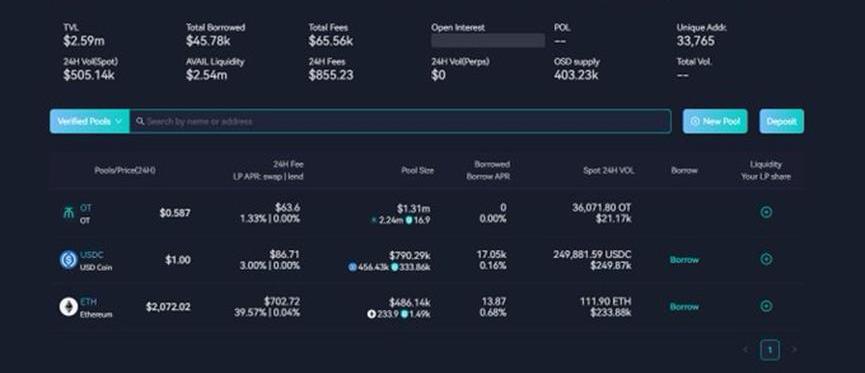Viewport: 865px width, 373px height.
Task: Borrow from the USDC pool
Action: point(684,260)
